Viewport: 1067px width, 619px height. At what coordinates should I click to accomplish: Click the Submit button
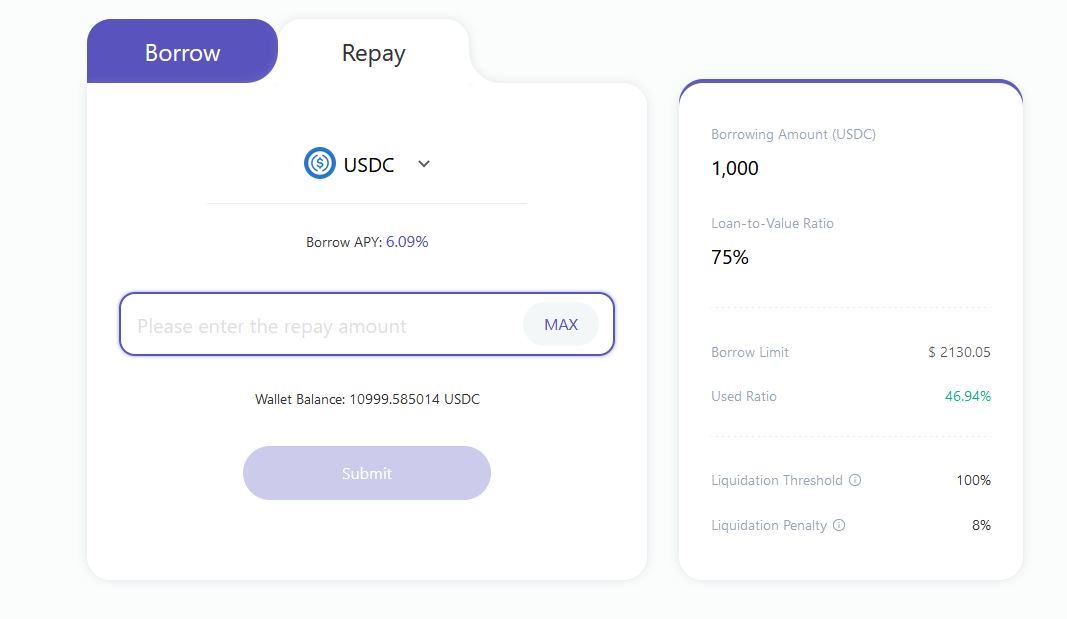(x=366, y=473)
